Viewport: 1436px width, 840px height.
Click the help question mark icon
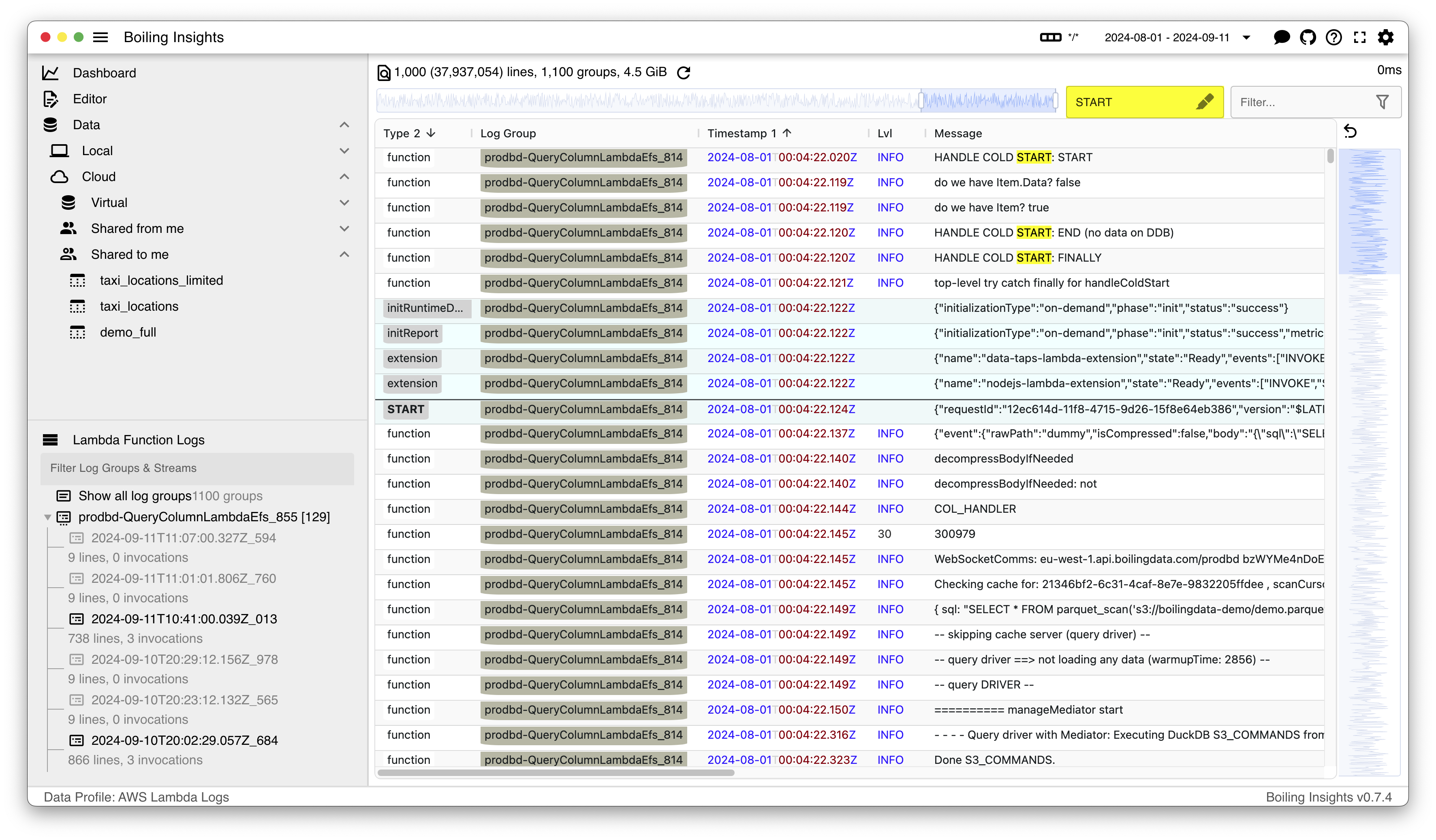(1333, 38)
